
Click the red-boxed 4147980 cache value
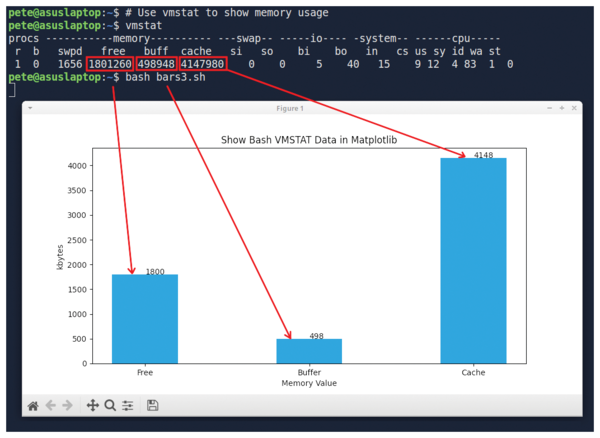click(x=203, y=64)
